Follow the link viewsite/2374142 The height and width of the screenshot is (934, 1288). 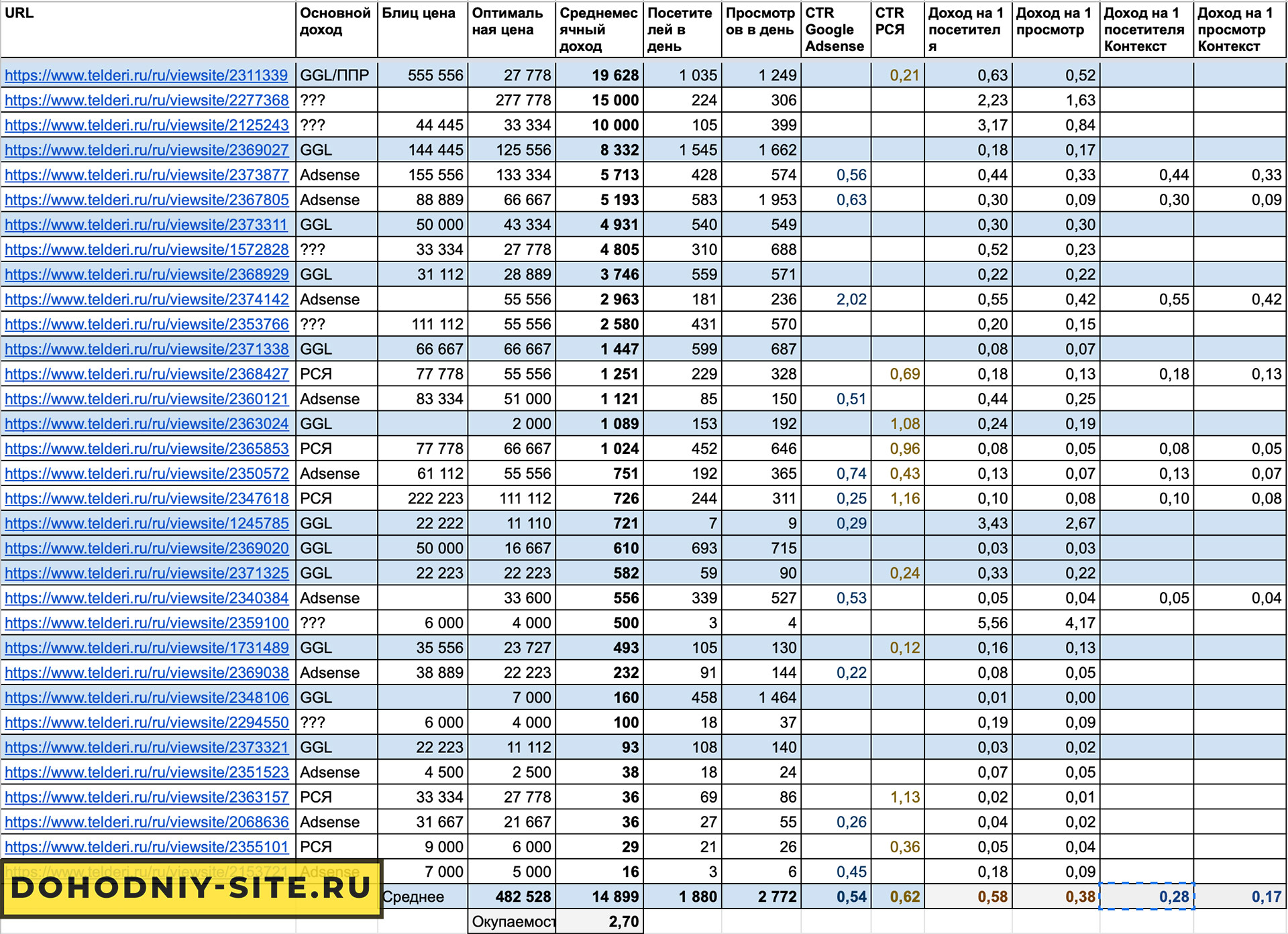[146, 299]
